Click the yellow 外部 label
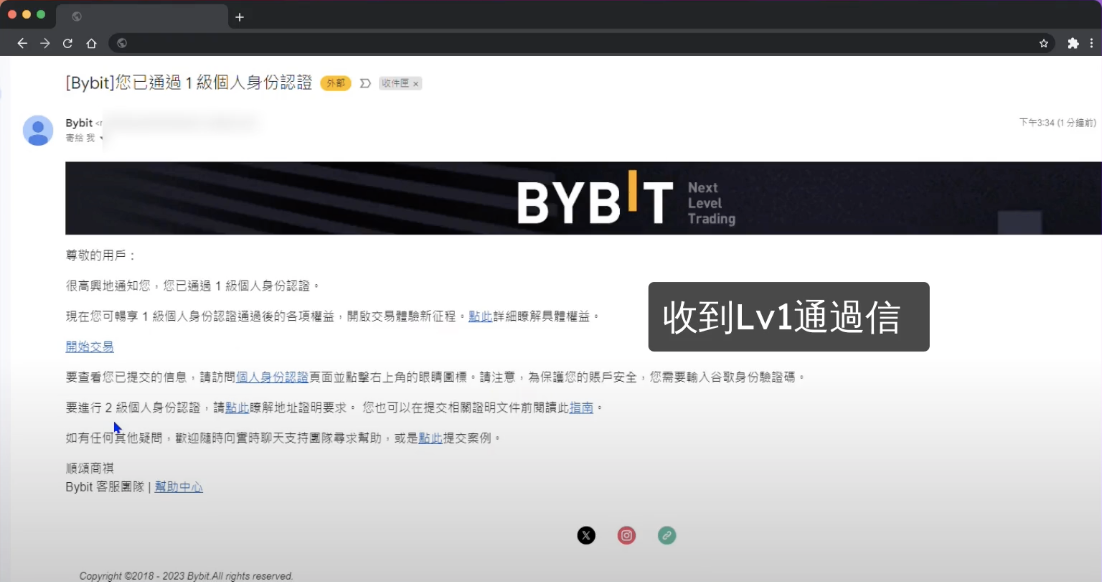This screenshot has width=1102, height=582. click(x=335, y=83)
